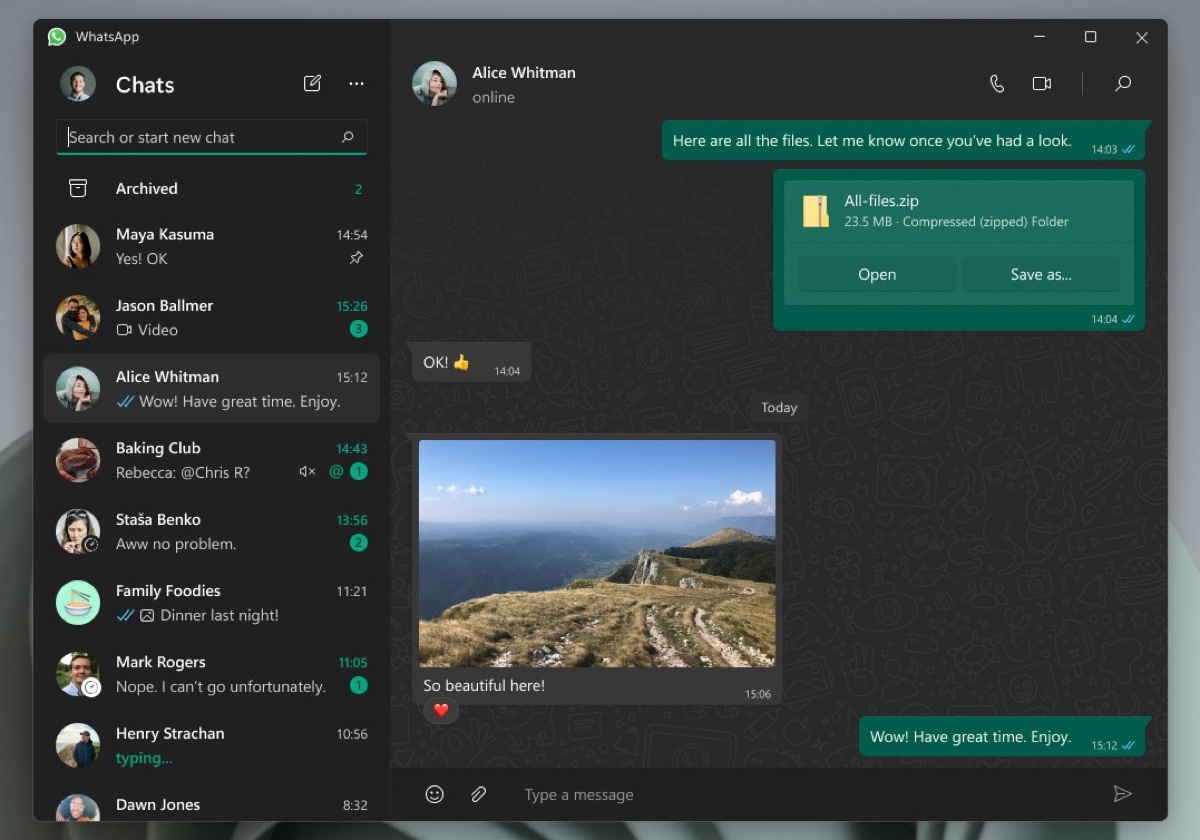Toggle mute off for the Baking Club chat
The image size is (1200, 840).
(307, 471)
